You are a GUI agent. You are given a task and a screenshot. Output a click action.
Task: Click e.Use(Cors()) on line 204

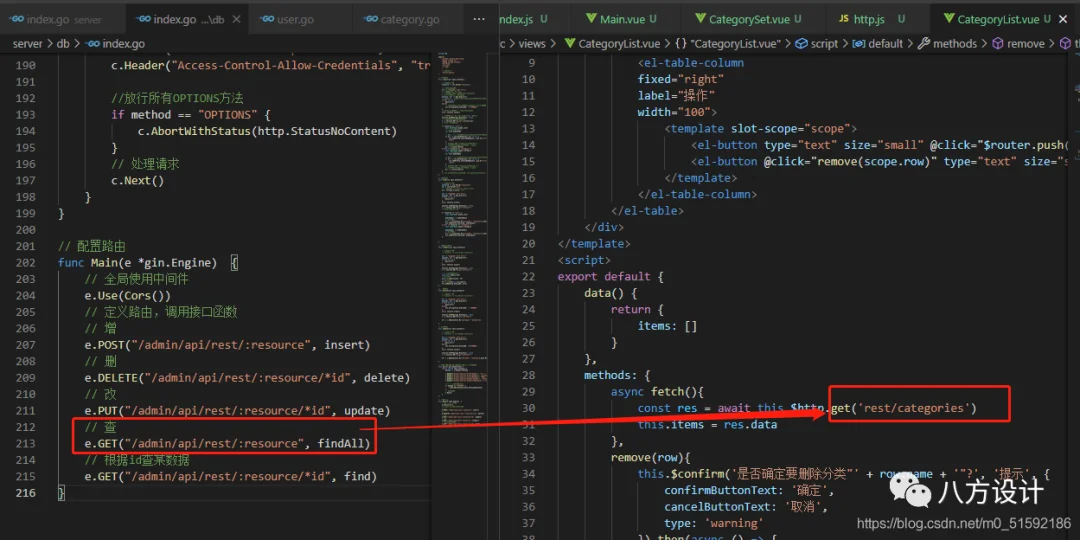[127, 295]
